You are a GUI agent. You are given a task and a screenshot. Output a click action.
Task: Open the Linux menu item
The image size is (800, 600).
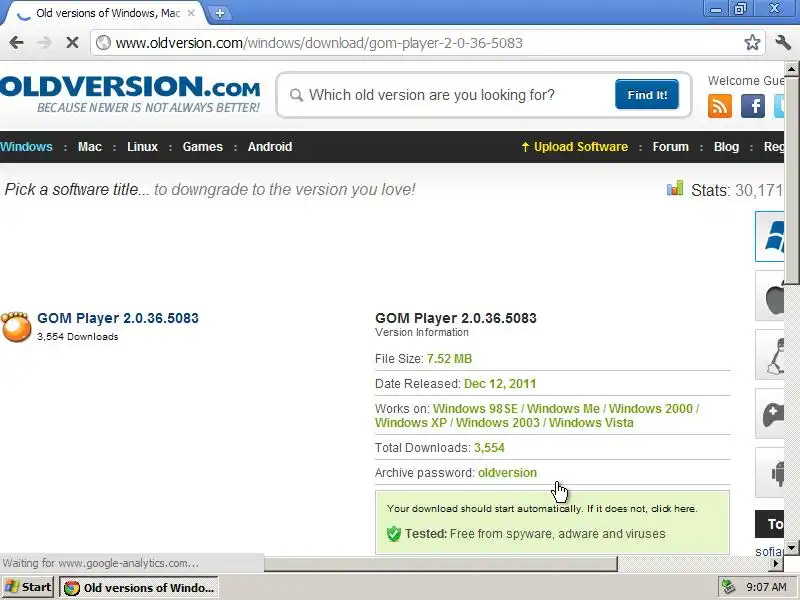point(142,147)
